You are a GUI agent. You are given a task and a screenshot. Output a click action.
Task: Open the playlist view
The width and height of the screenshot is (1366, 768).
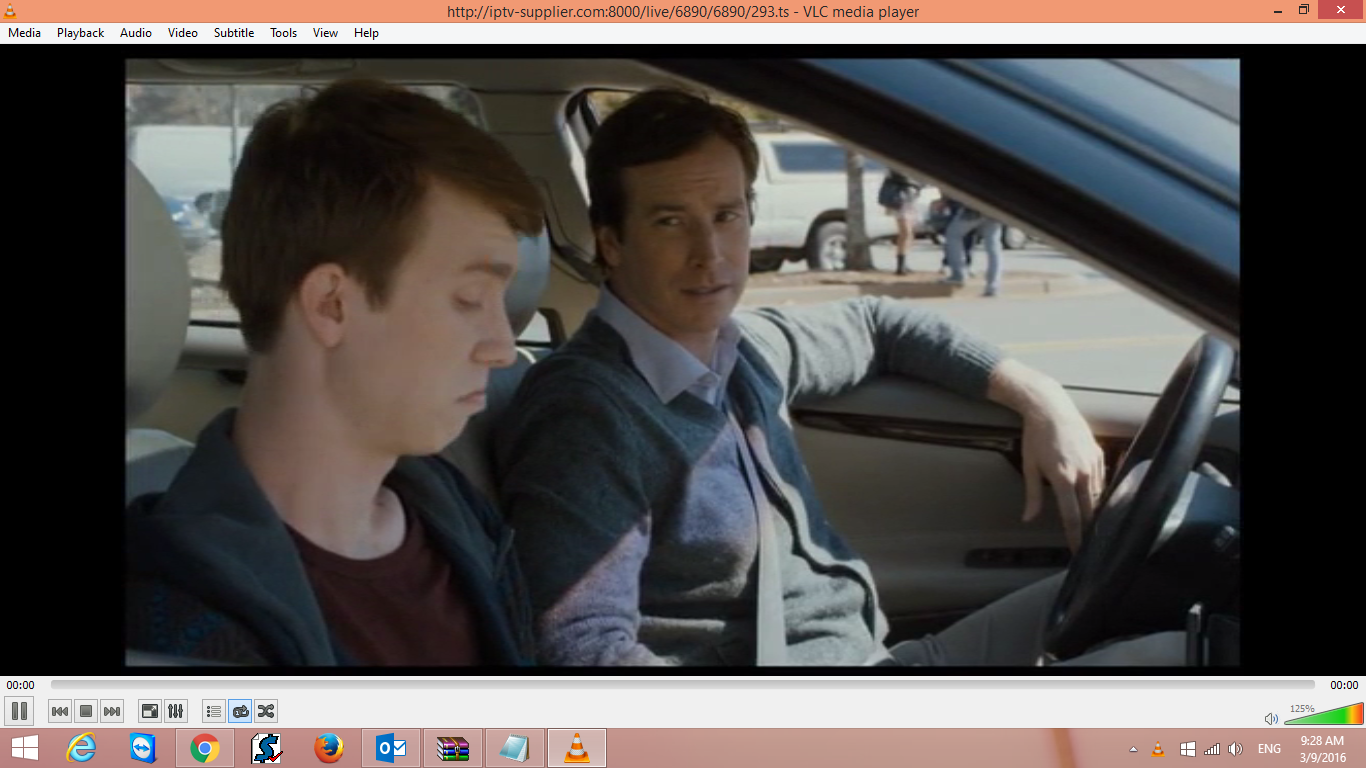pyautogui.click(x=213, y=711)
